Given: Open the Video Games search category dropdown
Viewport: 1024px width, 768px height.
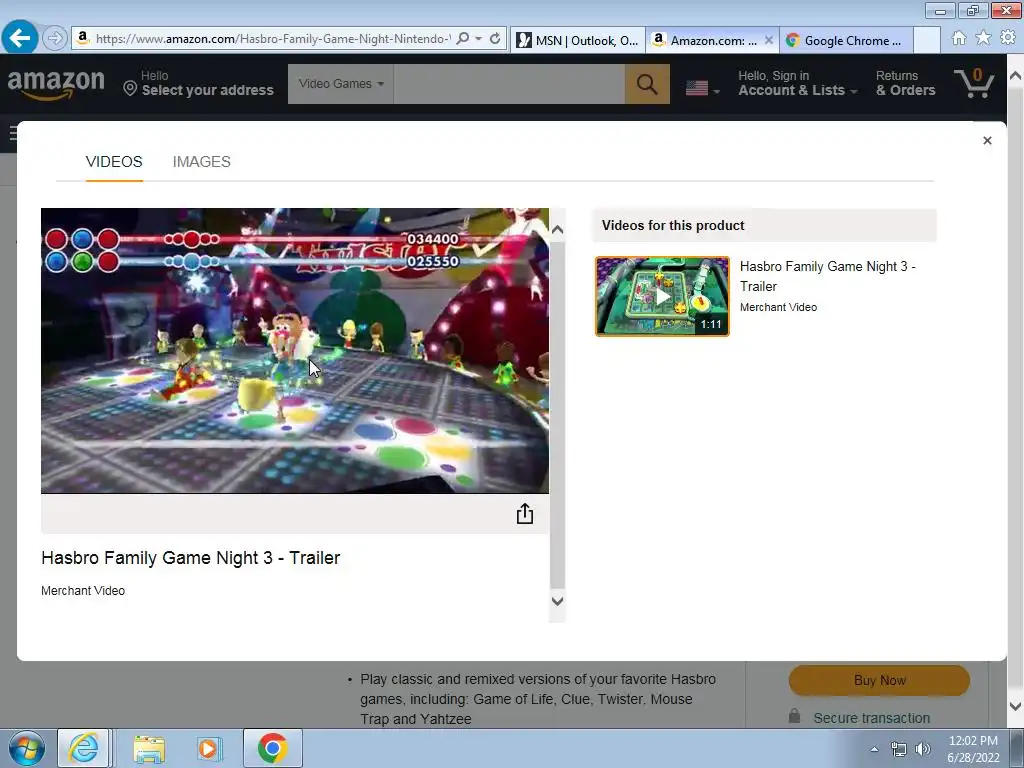Looking at the screenshot, I should pyautogui.click(x=341, y=84).
